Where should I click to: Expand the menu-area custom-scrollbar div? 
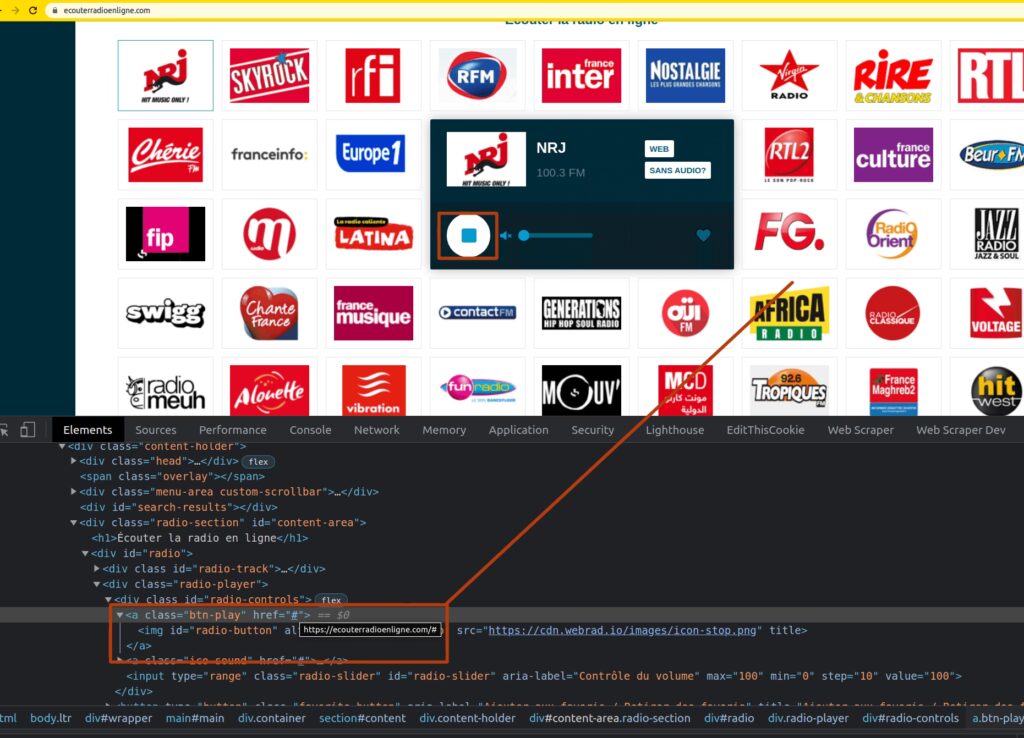[x=74, y=492]
